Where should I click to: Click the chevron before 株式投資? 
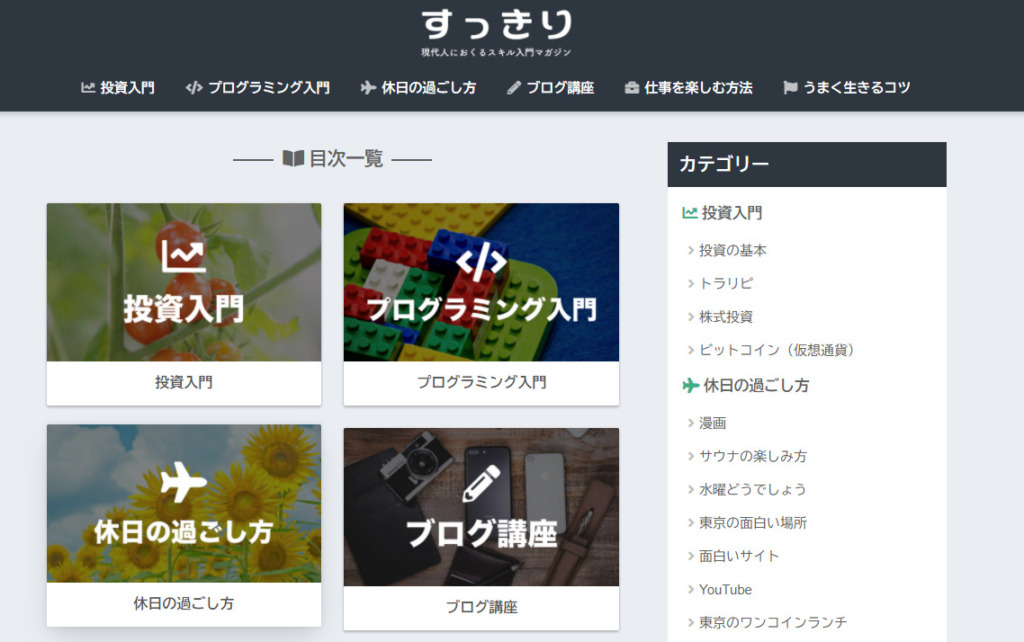(x=690, y=317)
